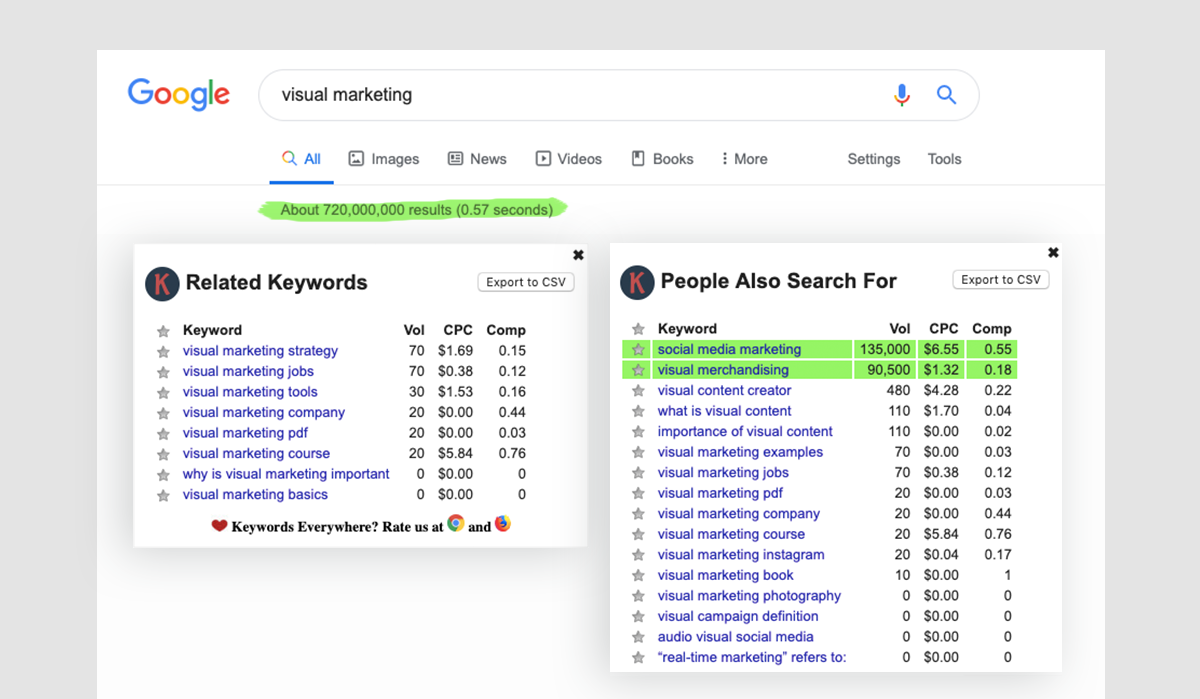The height and width of the screenshot is (699, 1200).
Task: Click the camera icon on the Images tab
Action: (x=357, y=158)
